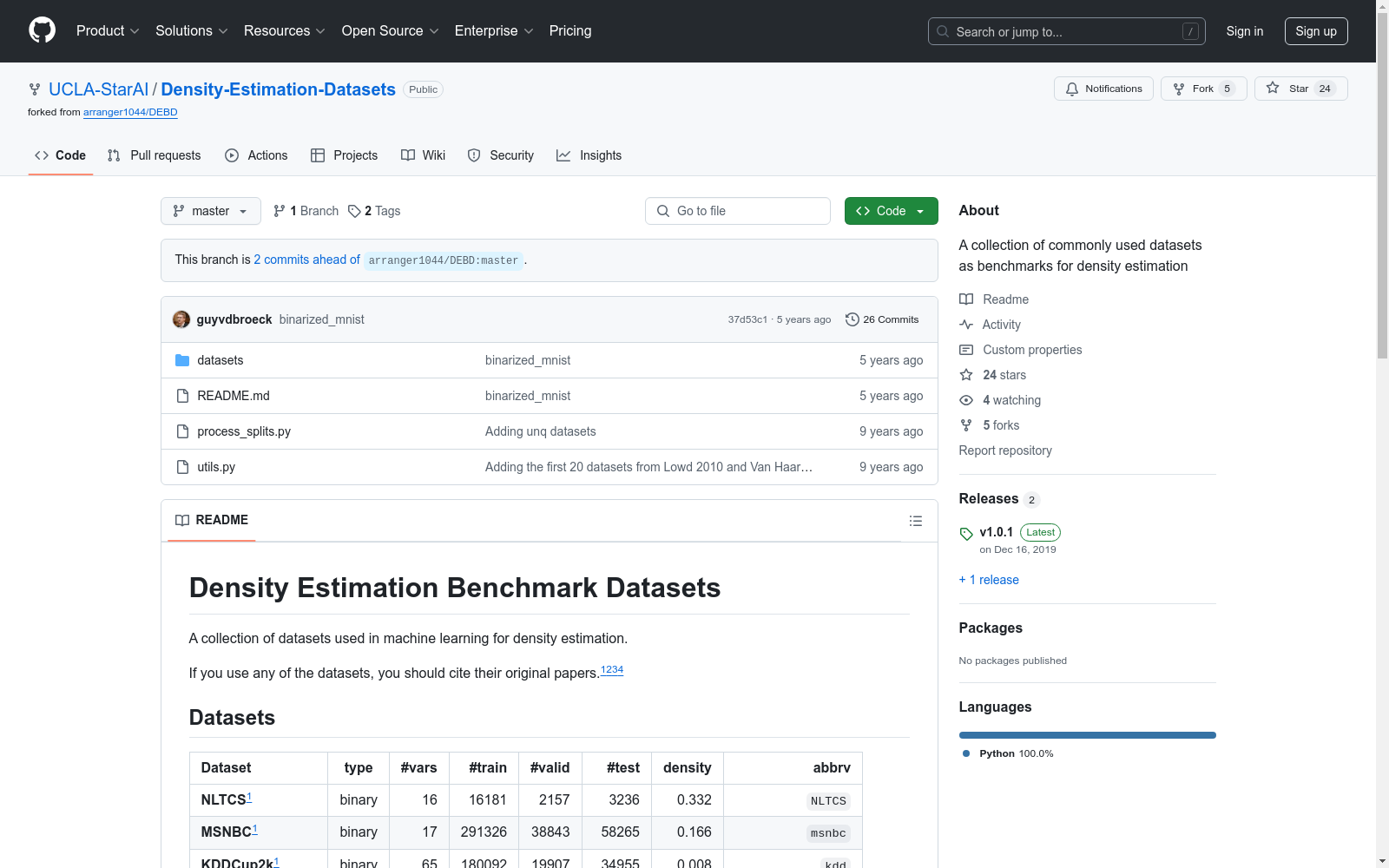The width and height of the screenshot is (1389, 868).
Task: Open the Activity link in About
Action: point(990,325)
